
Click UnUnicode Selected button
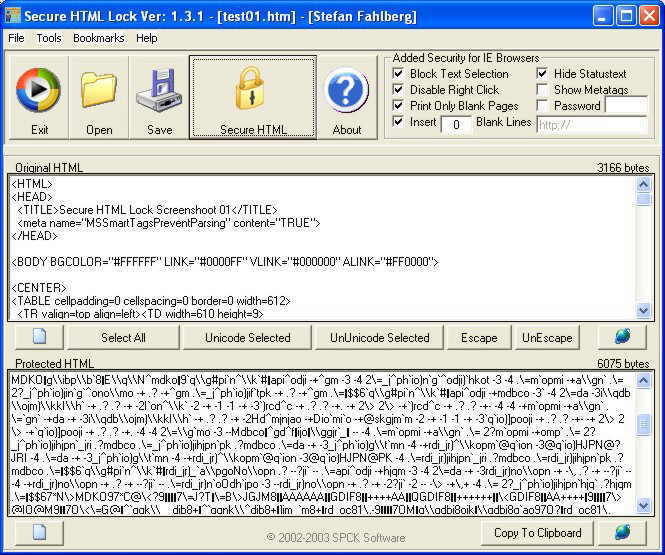379,337
